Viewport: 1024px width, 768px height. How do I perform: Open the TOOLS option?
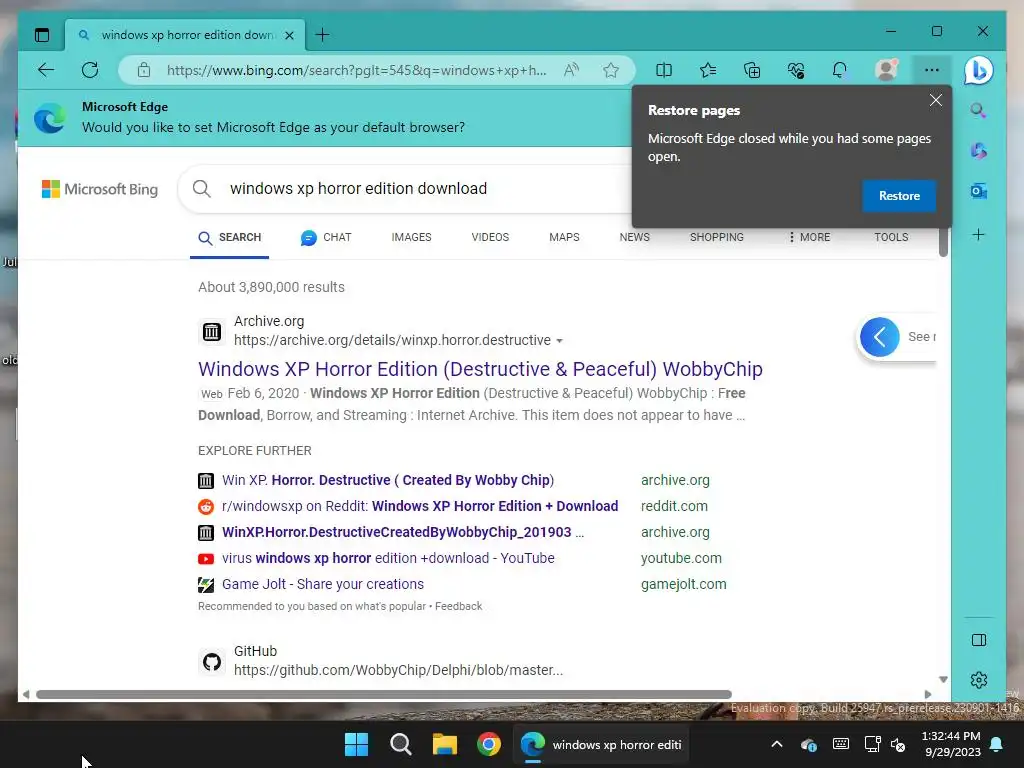pos(891,237)
